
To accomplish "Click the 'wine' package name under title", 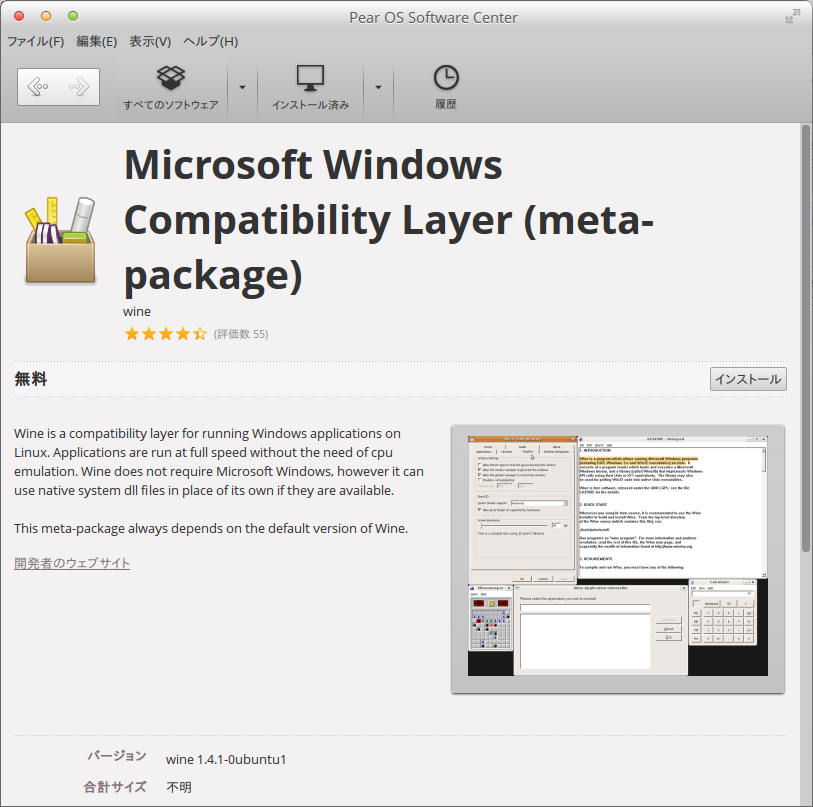I will pyautogui.click(x=137, y=312).
